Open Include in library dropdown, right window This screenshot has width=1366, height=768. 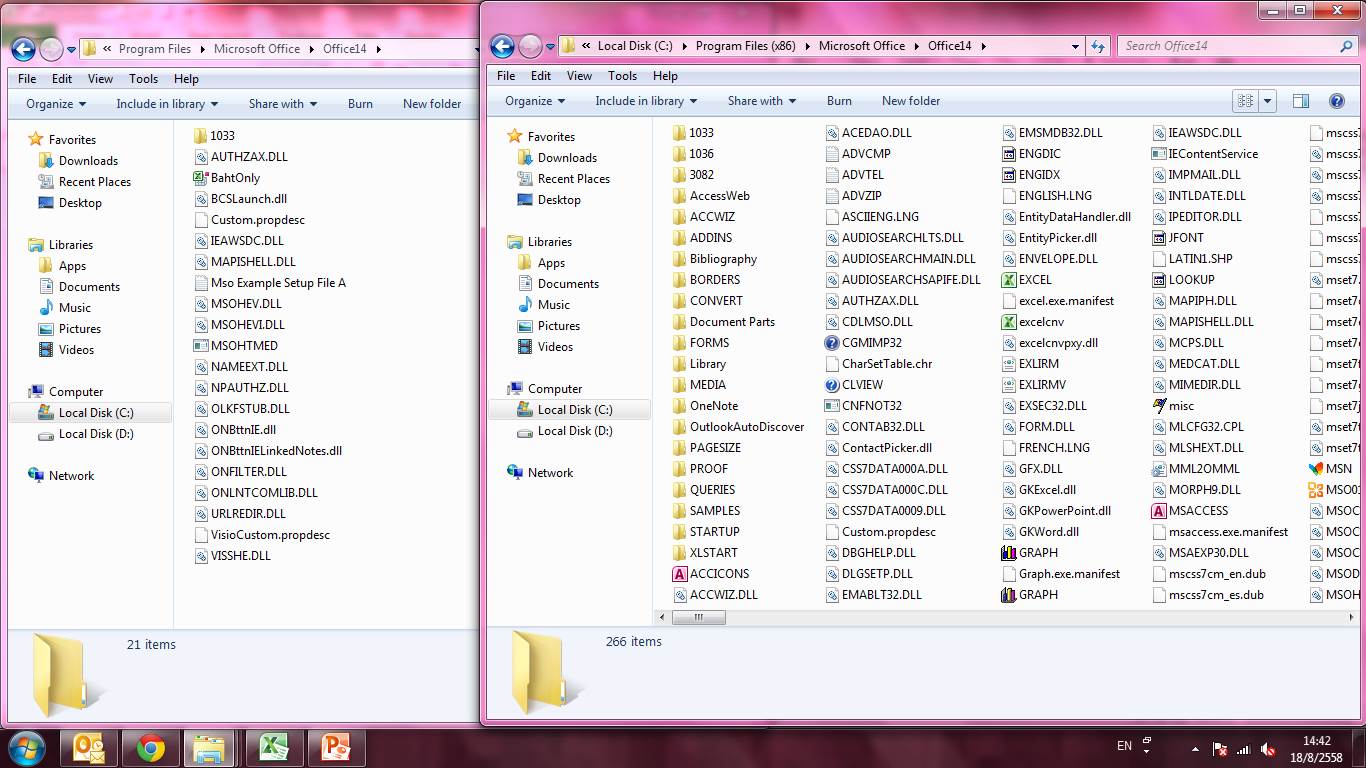click(x=647, y=101)
